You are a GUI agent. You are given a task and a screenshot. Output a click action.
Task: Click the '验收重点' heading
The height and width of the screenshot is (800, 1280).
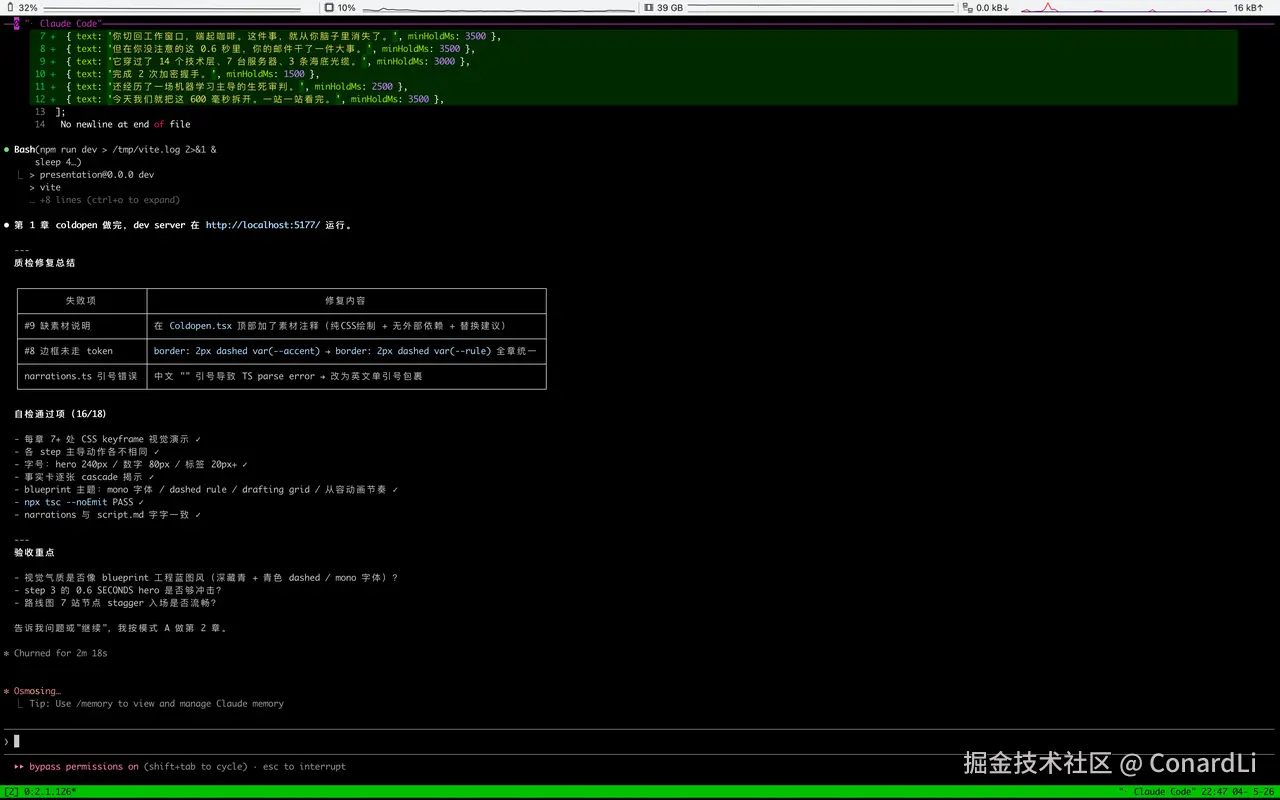pos(34,552)
